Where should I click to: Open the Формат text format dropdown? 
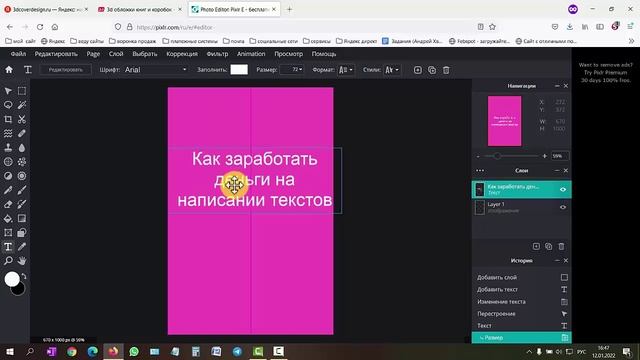pyautogui.click(x=345, y=70)
